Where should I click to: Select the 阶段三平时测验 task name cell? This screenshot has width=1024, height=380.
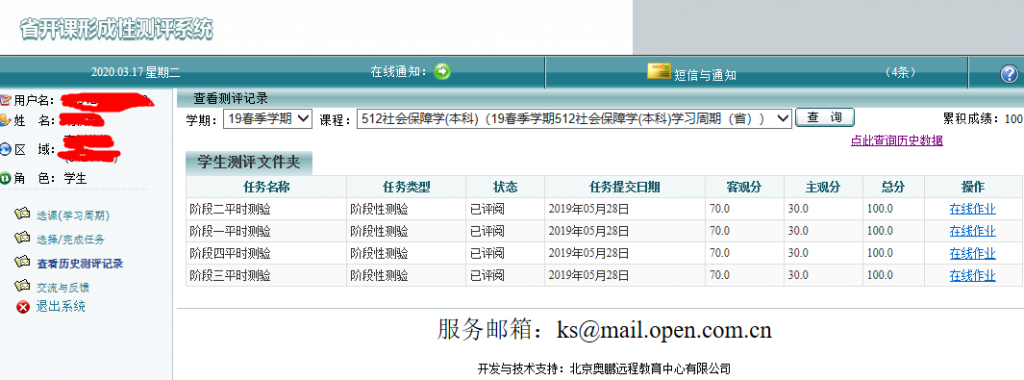click(266, 276)
